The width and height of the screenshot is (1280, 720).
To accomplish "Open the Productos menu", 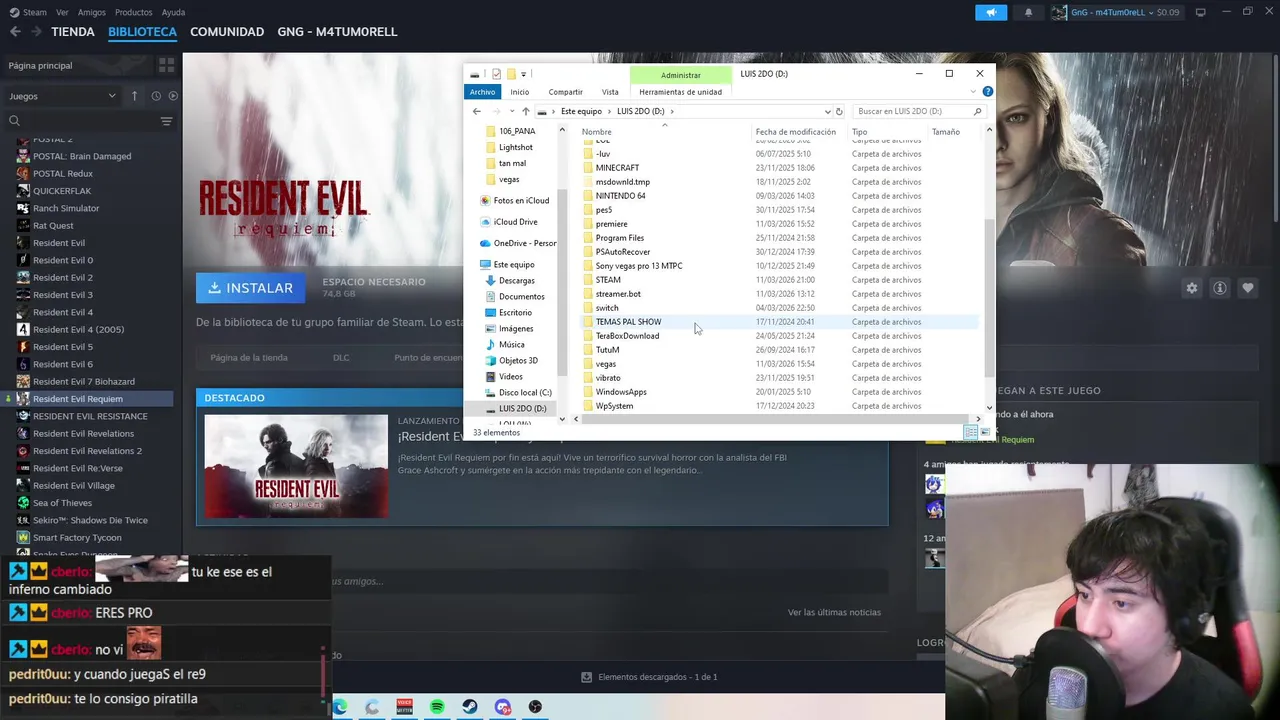I will tap(134, 12).
